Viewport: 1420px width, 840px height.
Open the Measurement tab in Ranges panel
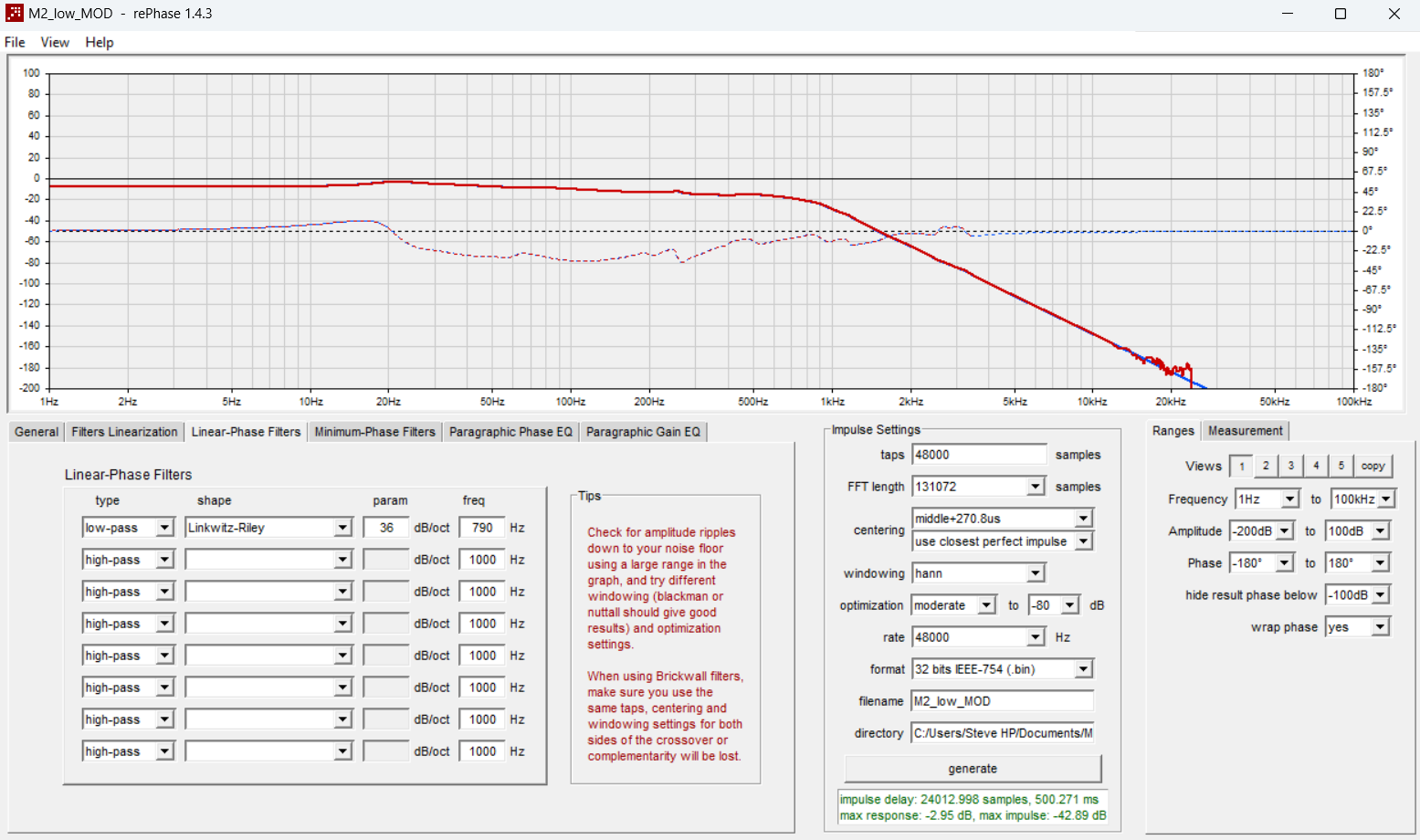point(1245,430)
